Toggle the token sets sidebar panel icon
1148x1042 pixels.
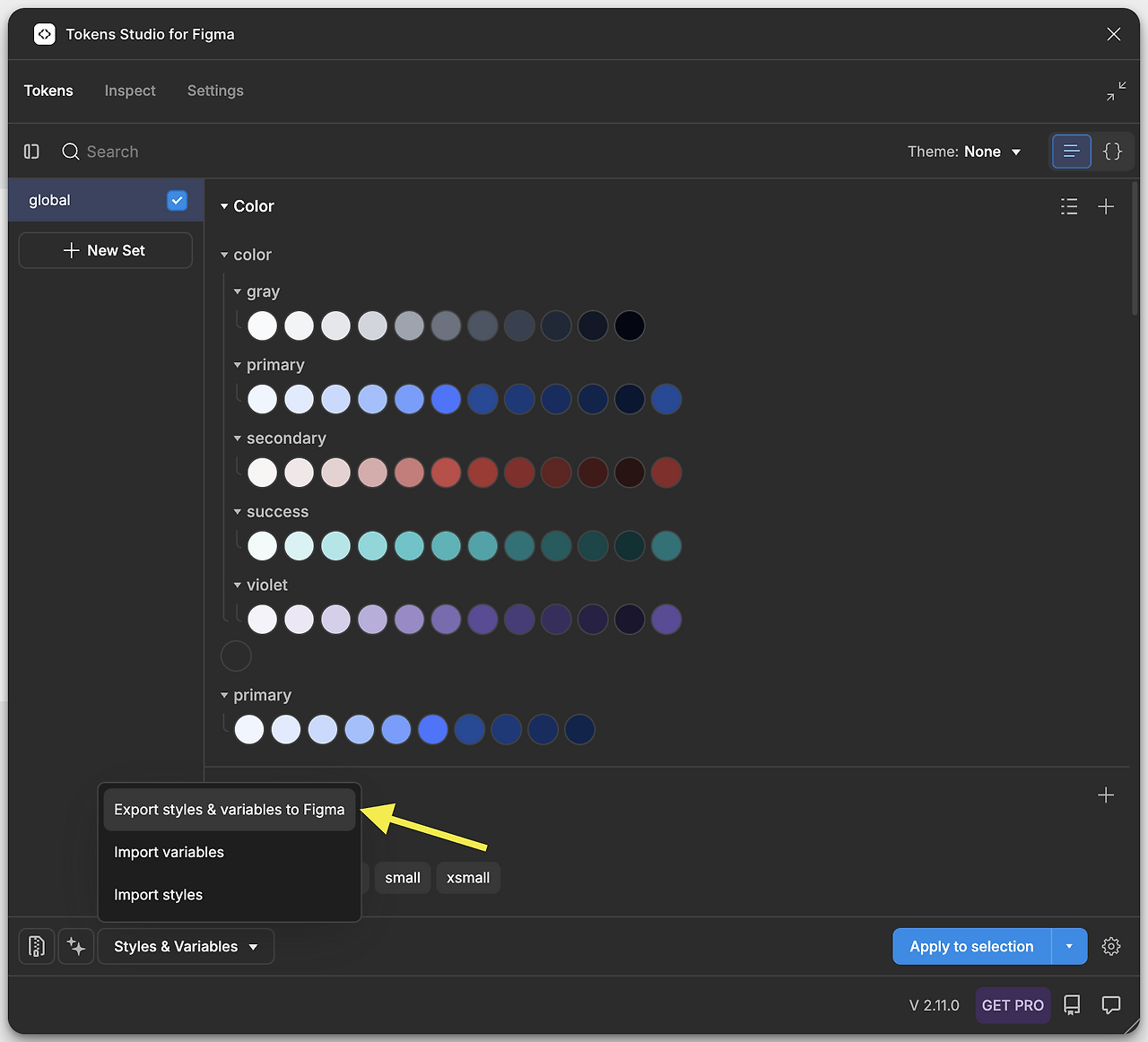31,152
